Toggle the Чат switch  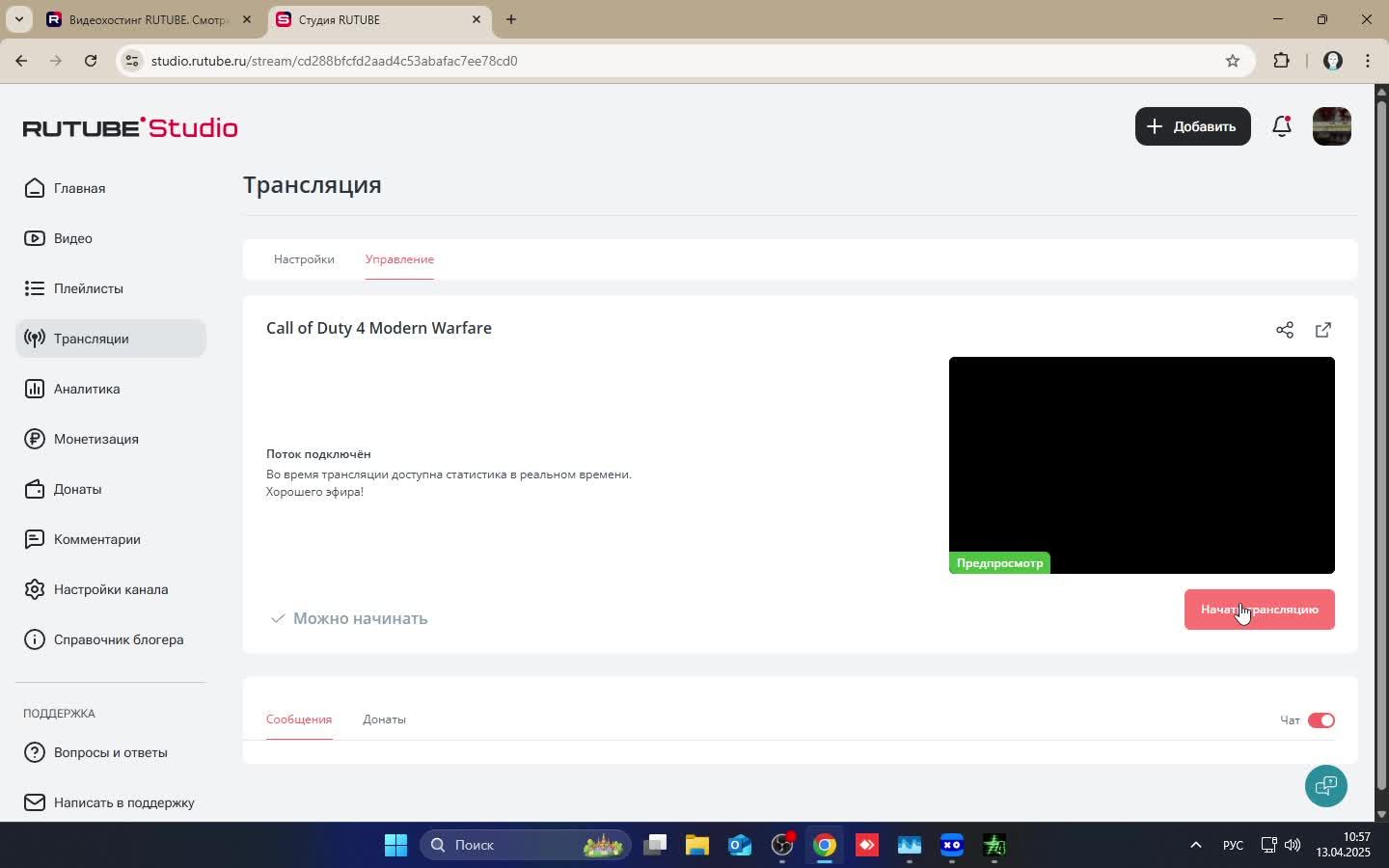coord(1321,720)
